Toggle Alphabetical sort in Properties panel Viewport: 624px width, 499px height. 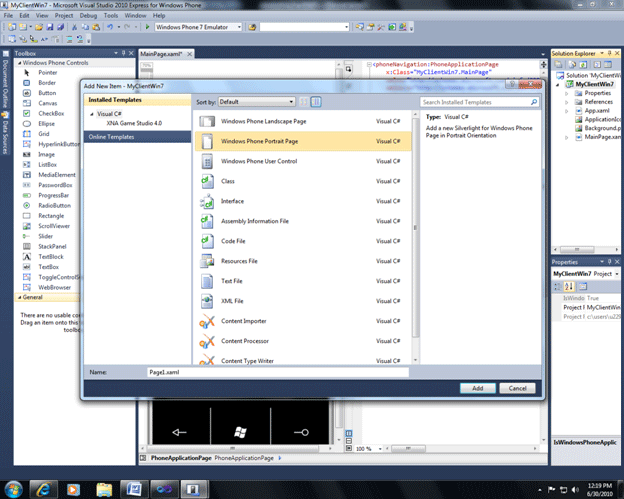569,287
